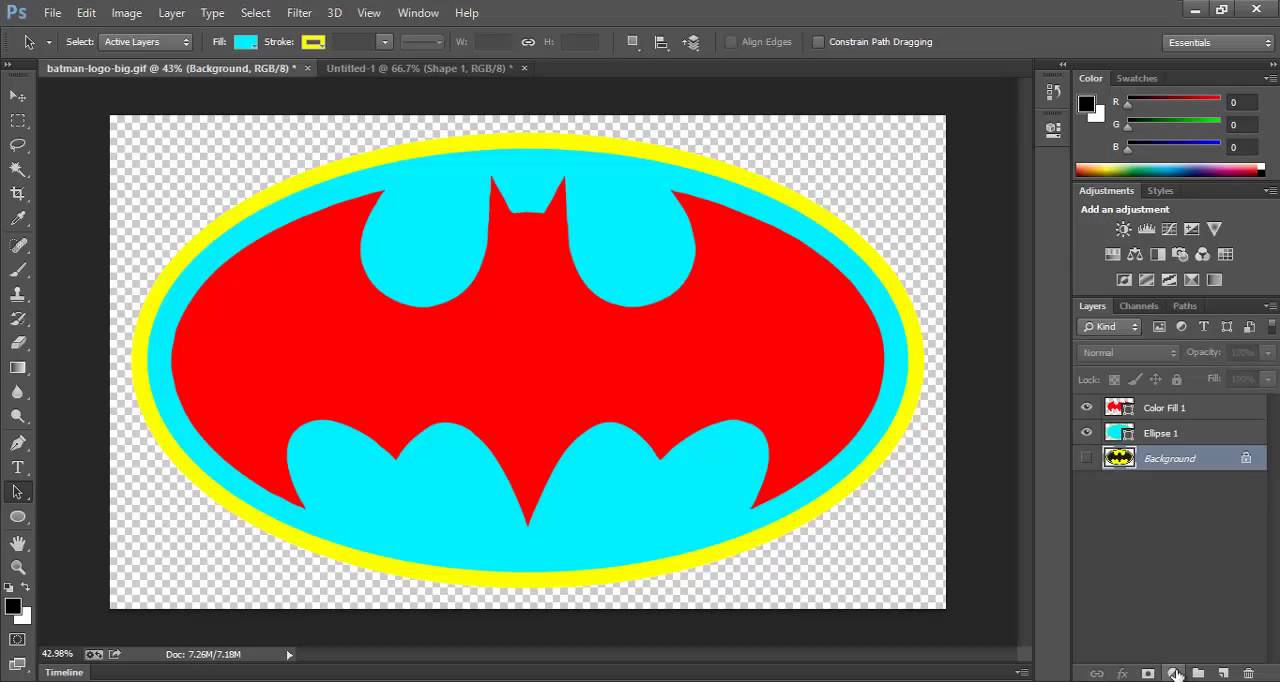
Task: Click the delete layer trash icon
Action: (x=1248, y=674)
